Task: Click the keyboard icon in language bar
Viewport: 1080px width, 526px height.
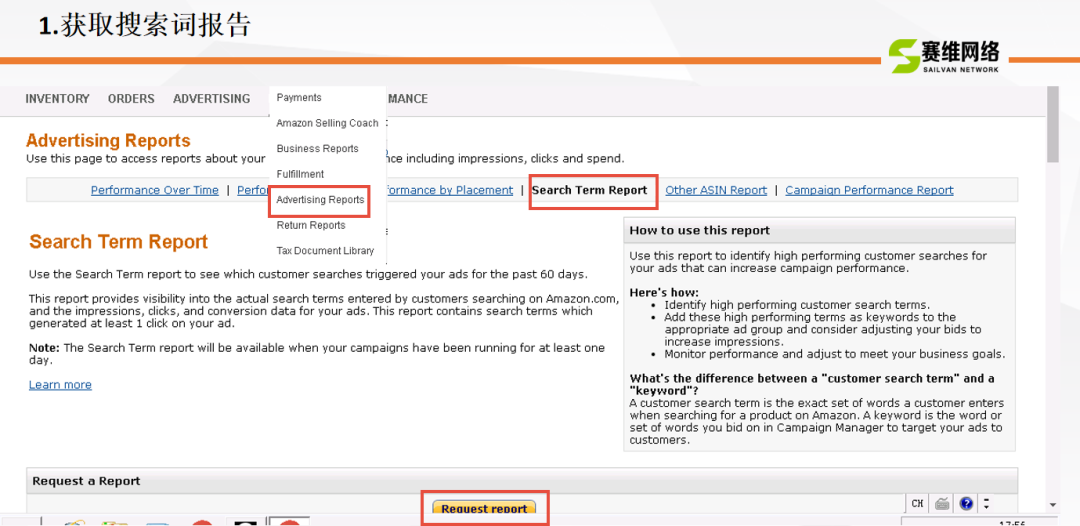Action: (942, 503)
